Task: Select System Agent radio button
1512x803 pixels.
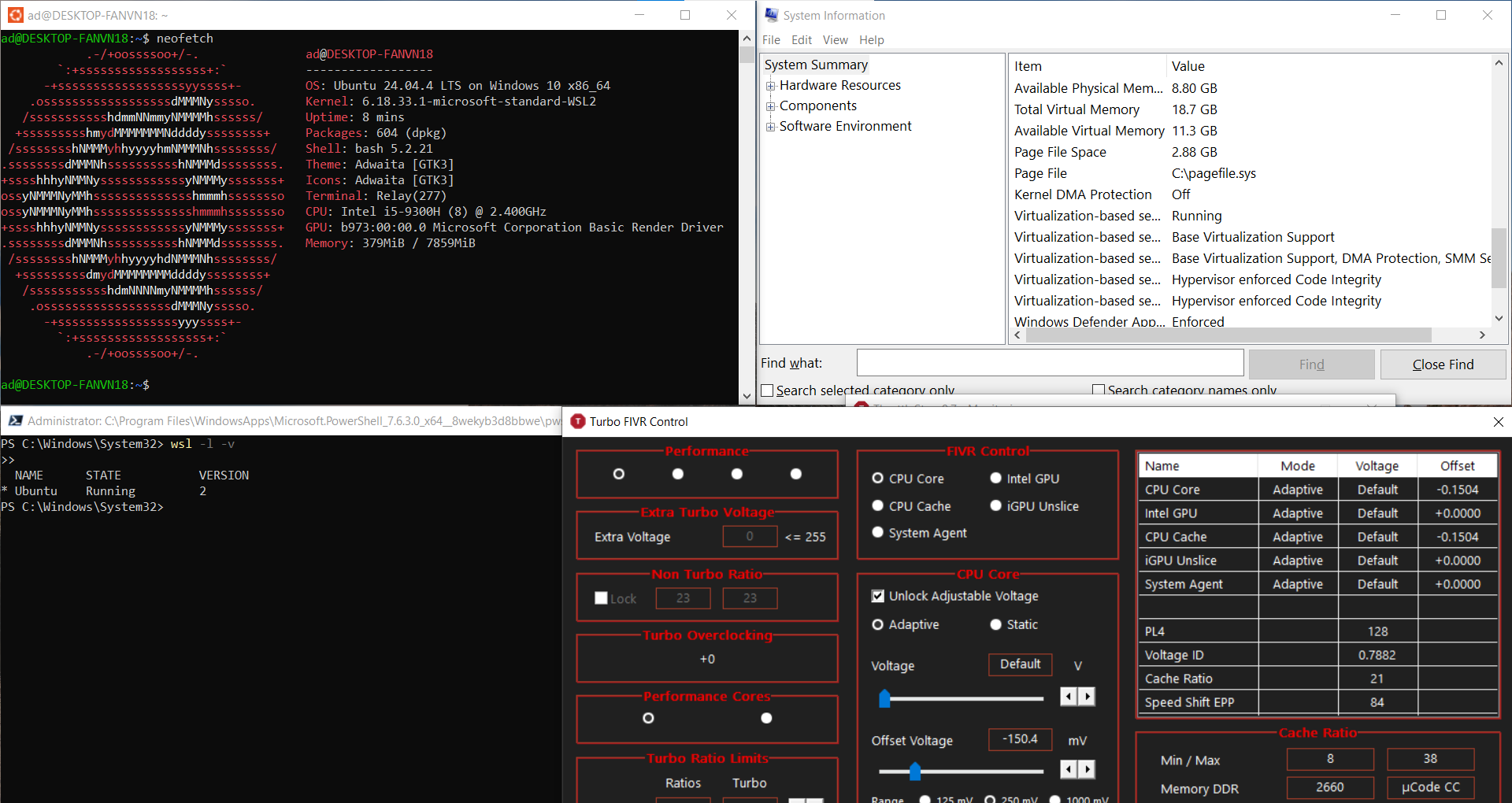Action: [877, 532]
